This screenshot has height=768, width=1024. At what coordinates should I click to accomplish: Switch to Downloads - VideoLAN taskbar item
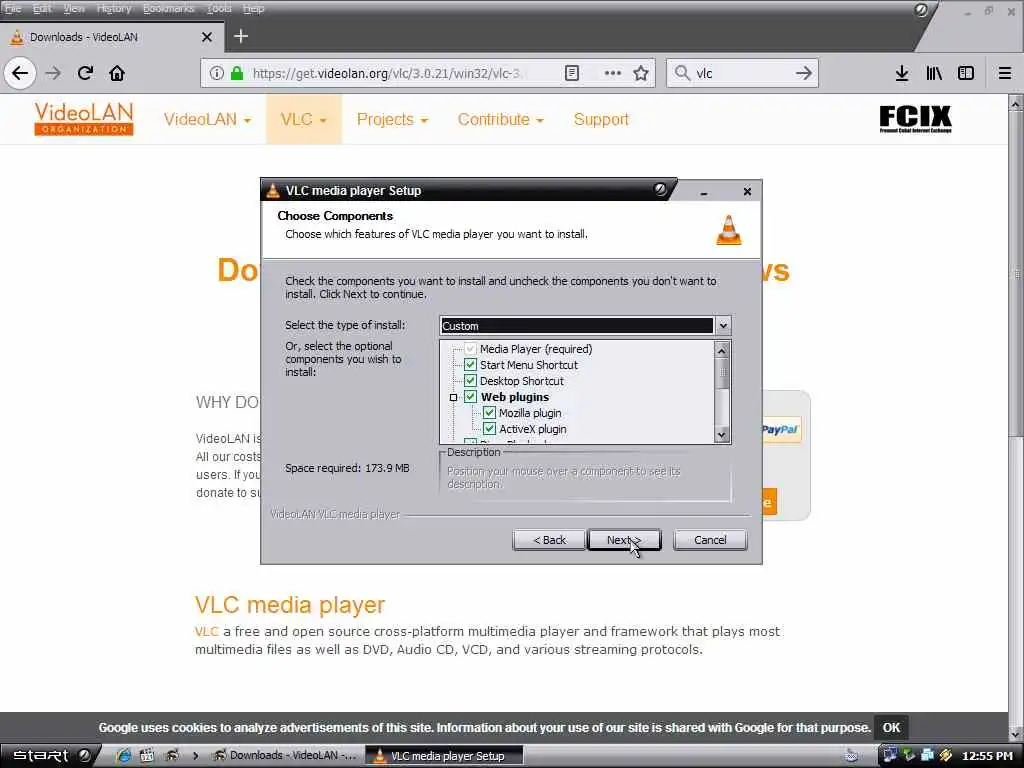coord(285,756)
